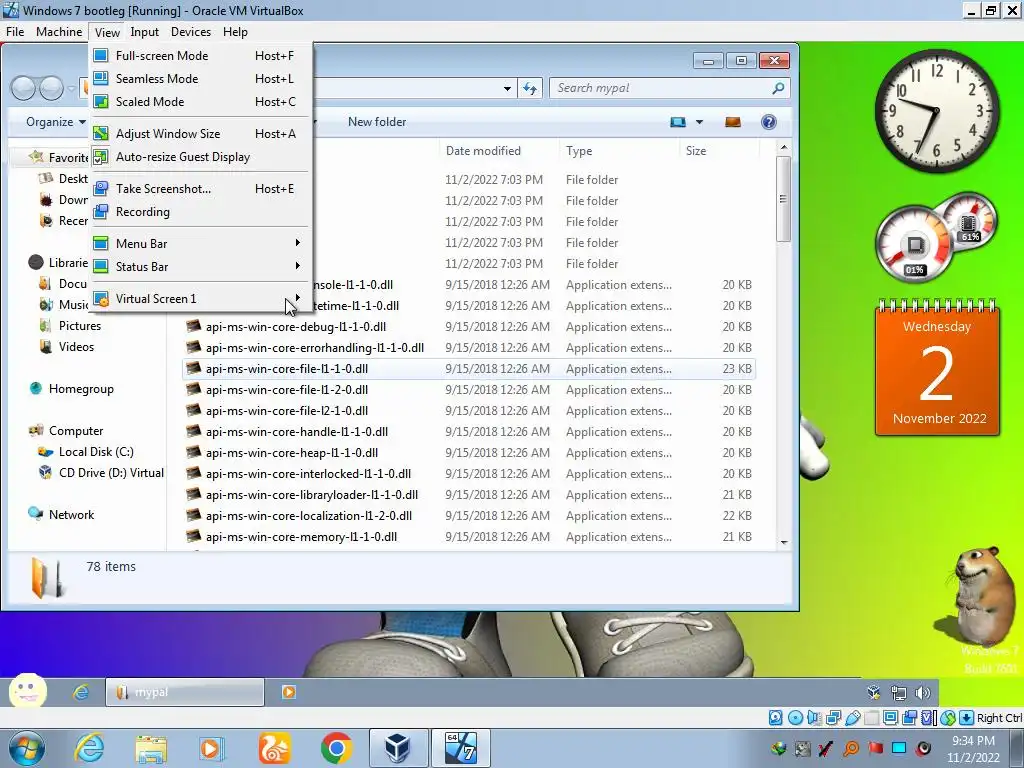Click the VirtualBox guest additions tray icon

tap(874, 692)
